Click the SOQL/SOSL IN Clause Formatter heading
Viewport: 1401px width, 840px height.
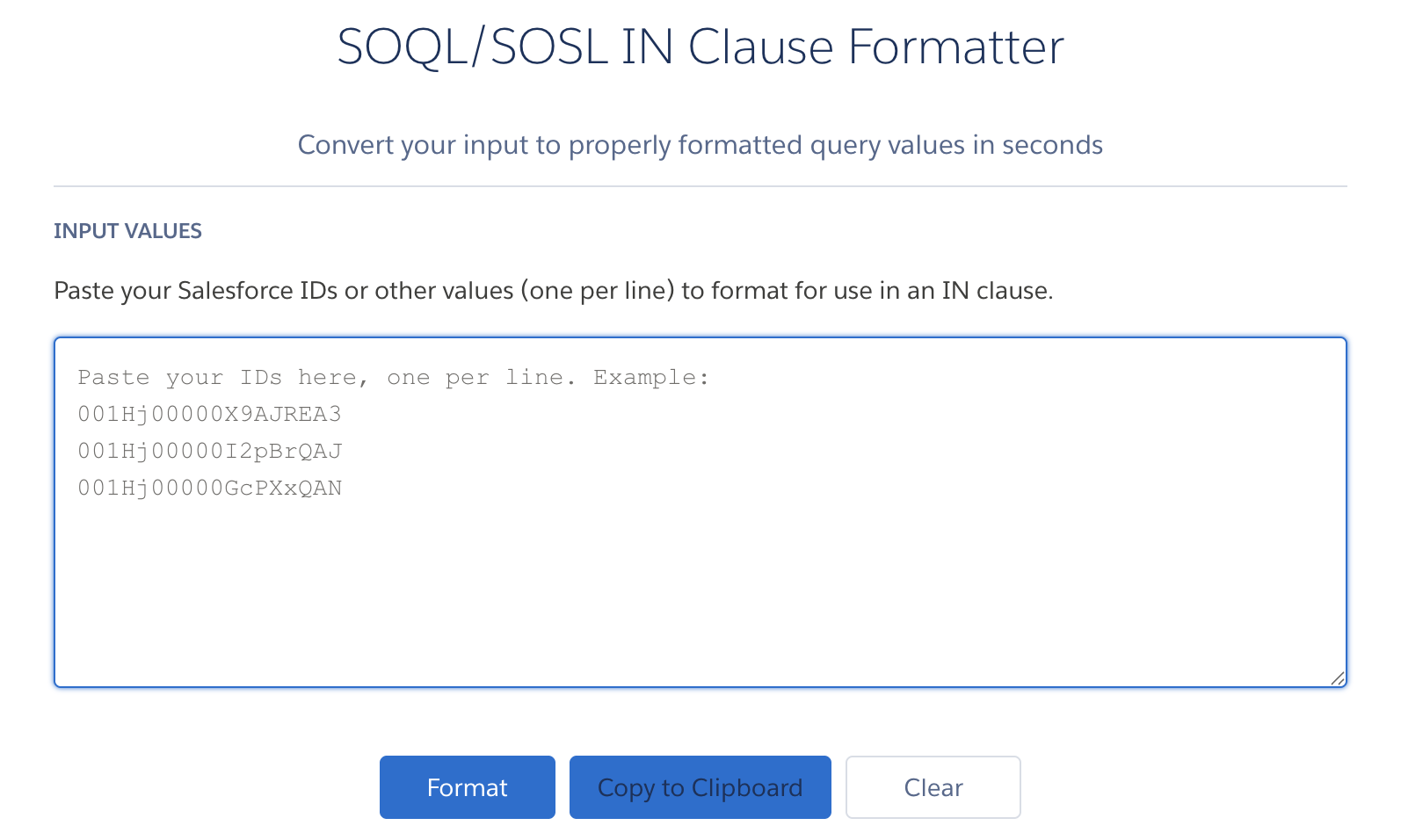700,47
